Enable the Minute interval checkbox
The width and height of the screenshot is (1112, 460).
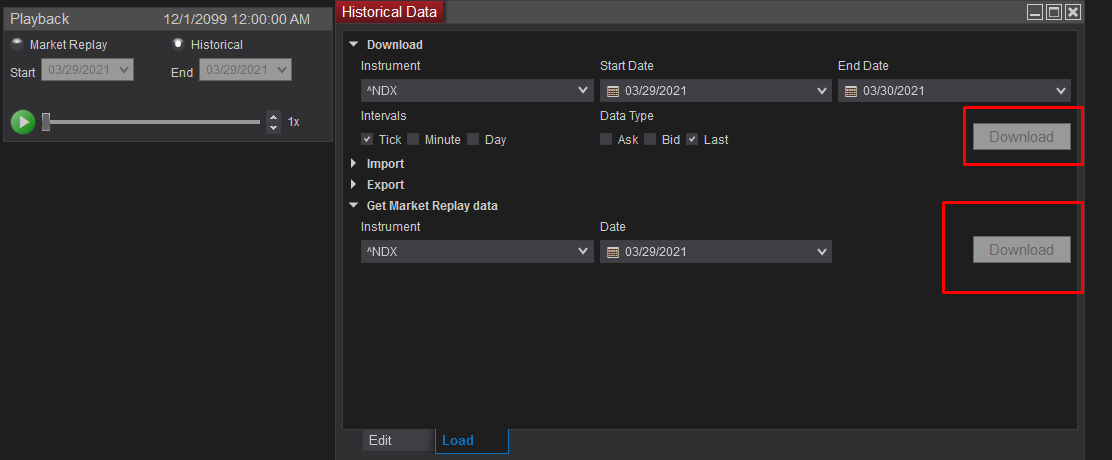point(413,140)
